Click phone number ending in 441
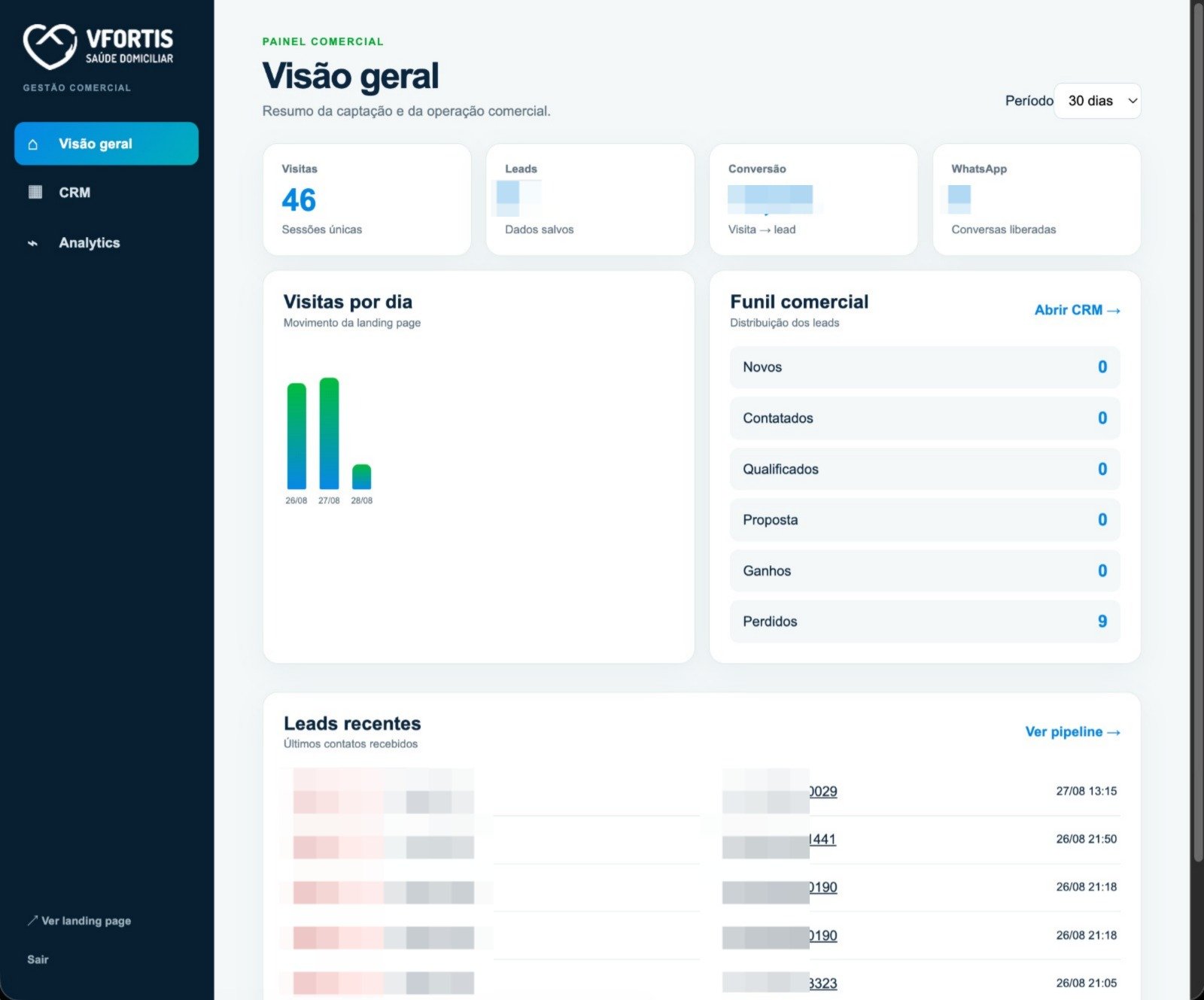Viewport: 1204px width, 1000px height. [822, 839]
